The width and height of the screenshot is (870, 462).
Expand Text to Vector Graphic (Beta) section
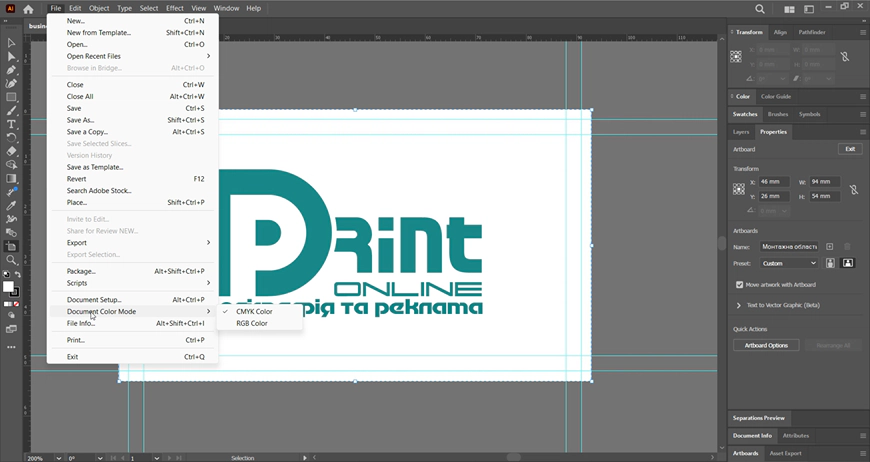coord(739,305)
